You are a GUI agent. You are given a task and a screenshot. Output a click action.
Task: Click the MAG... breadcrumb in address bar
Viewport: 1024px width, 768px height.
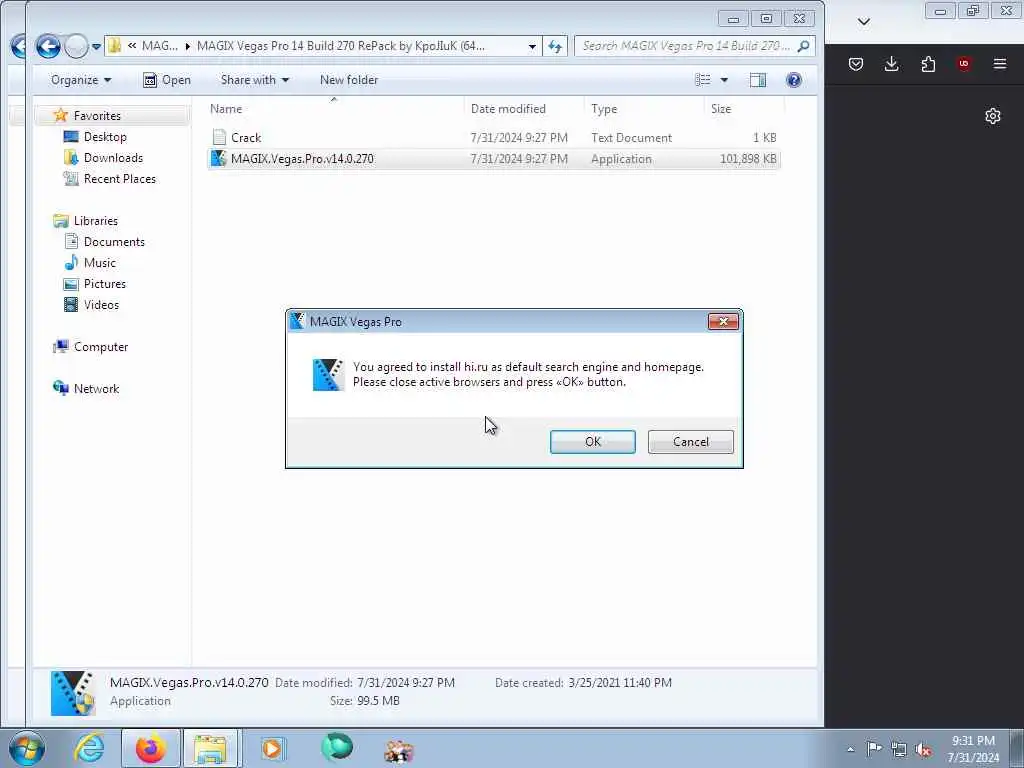(159, 46)
